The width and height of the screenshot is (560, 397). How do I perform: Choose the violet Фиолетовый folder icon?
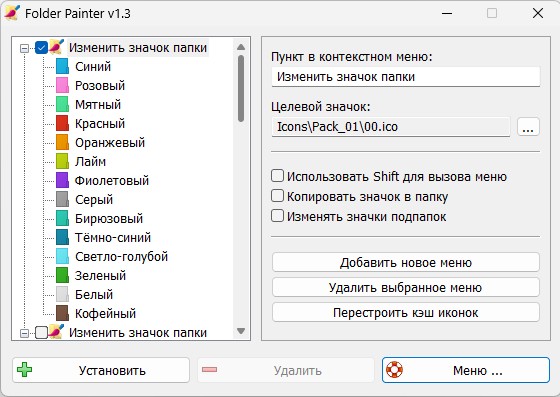coord(62,181)
